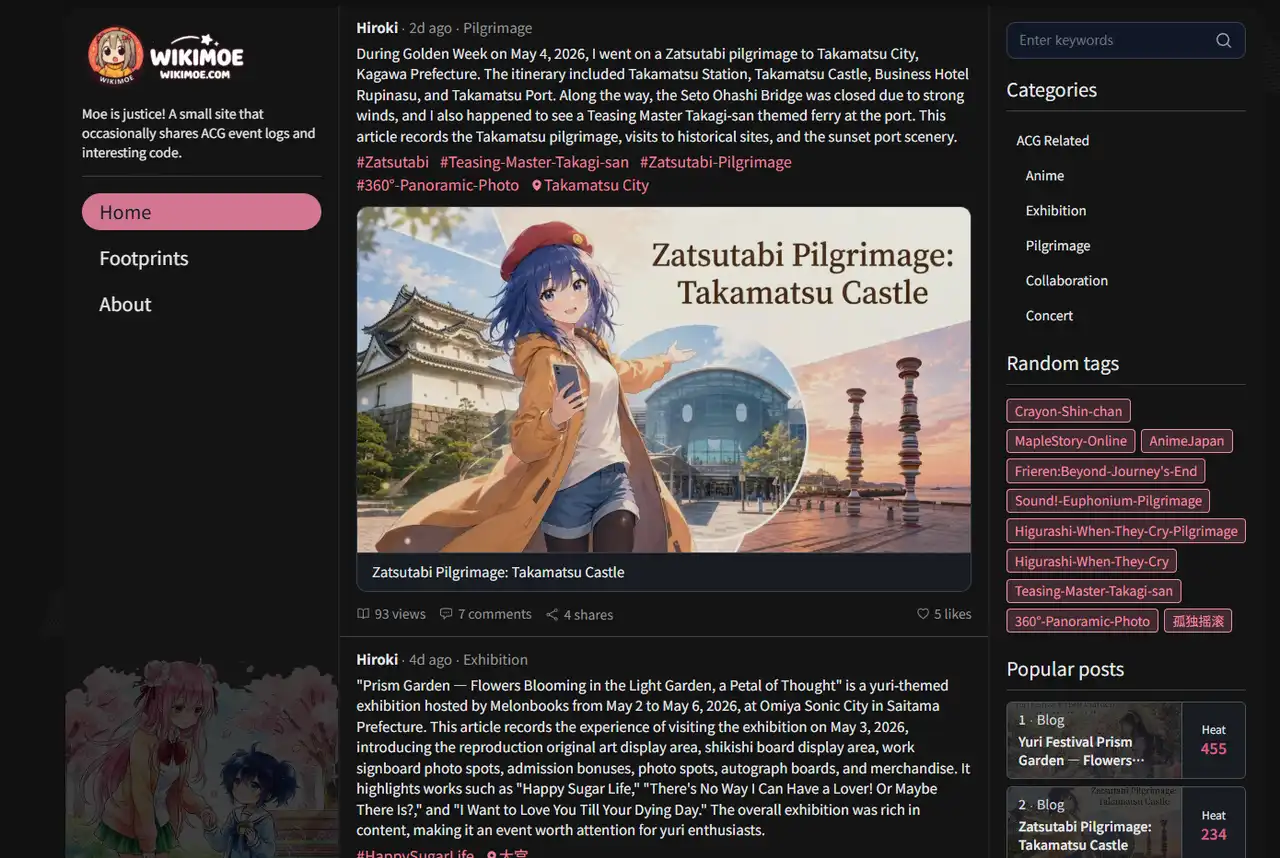
Task: Click the Heat 455 value
Action: 1214,749
